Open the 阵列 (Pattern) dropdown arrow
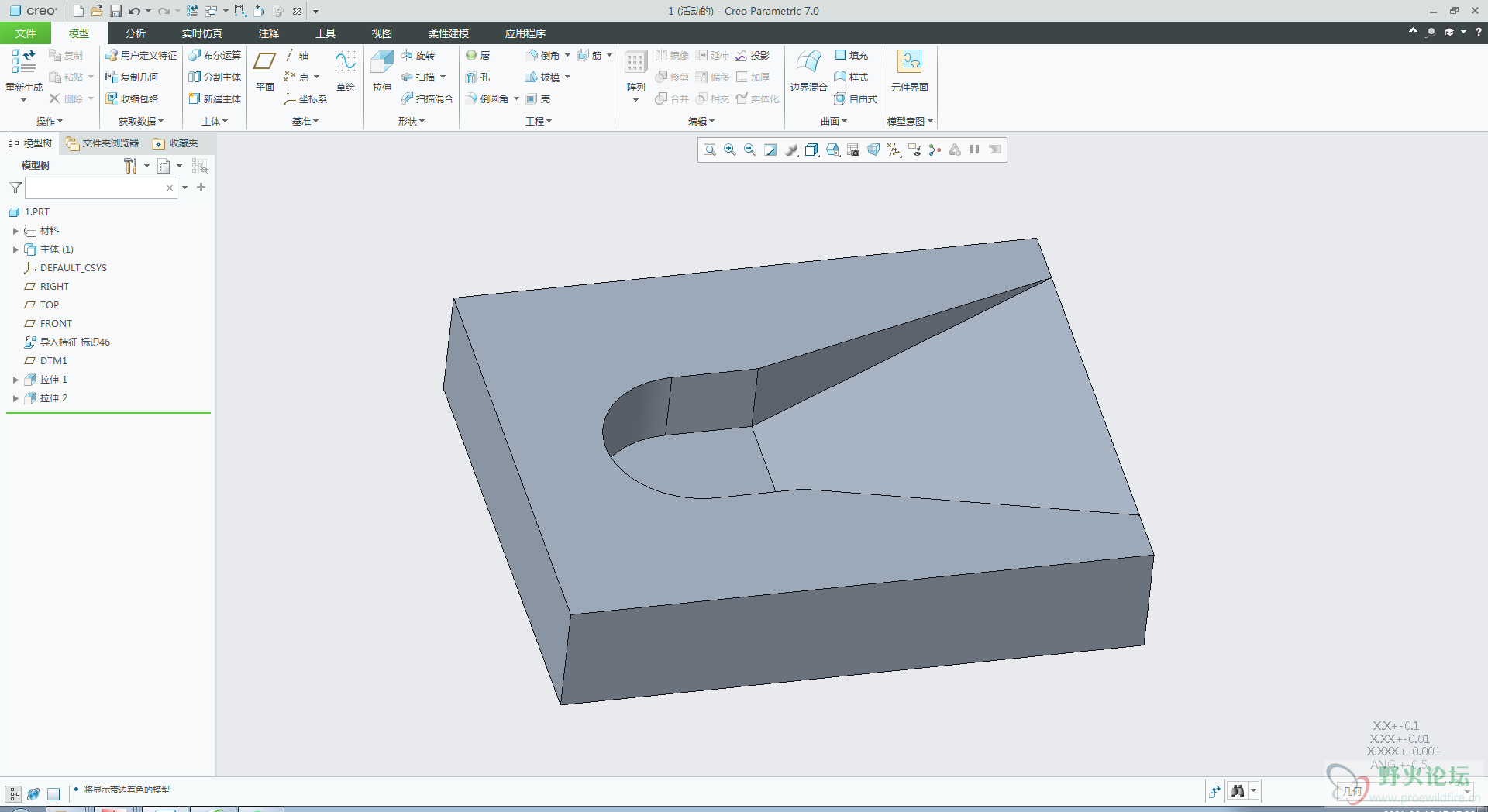Viewport: 1488px width, 812px height. pos(635,100)
